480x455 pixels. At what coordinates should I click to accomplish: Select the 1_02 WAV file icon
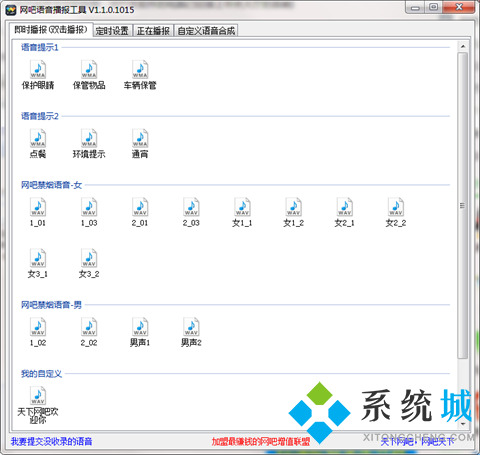pos(38,327)
